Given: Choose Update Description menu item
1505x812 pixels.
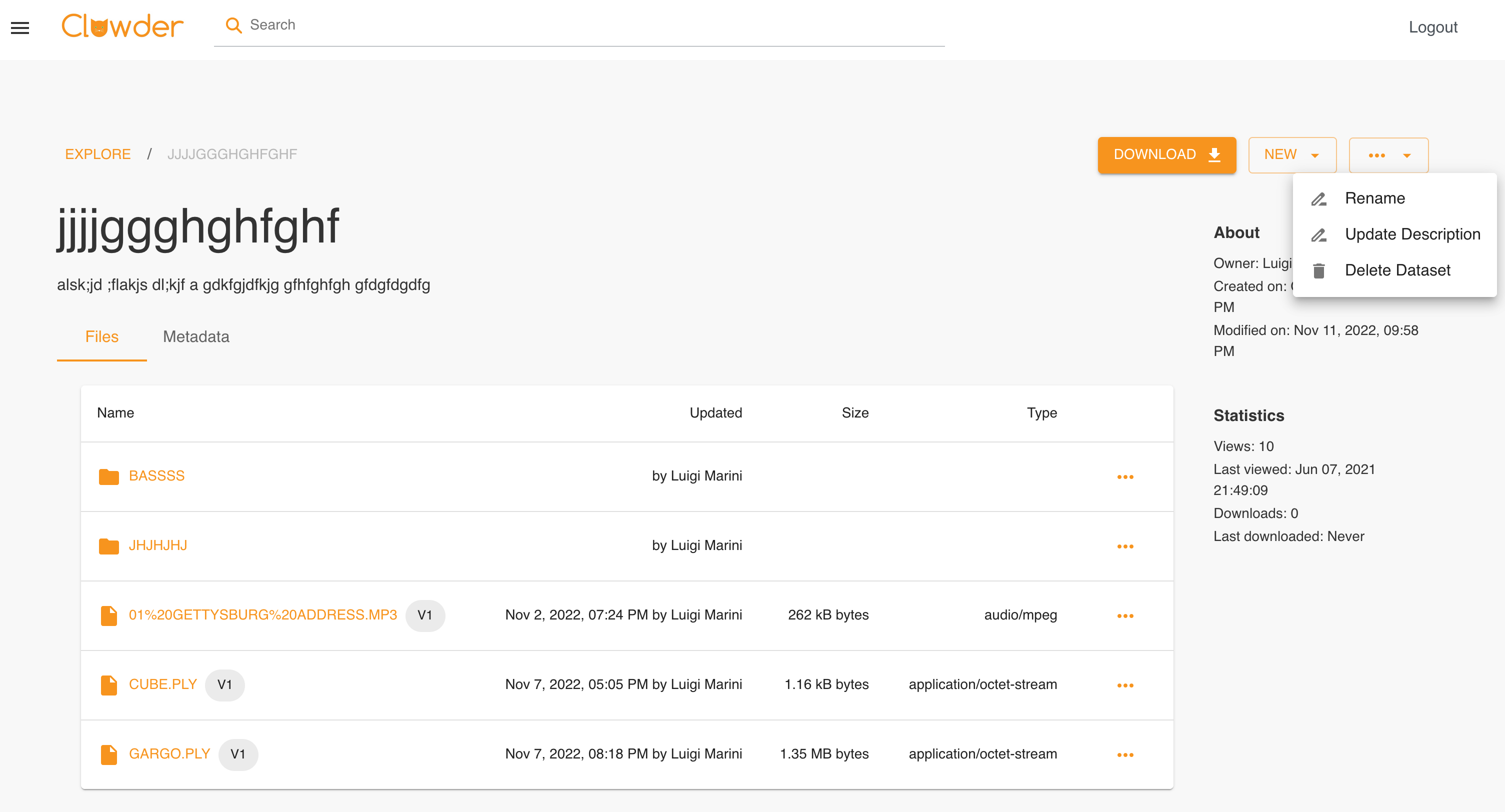Looking at the screenshot, I should (1412, 234).
